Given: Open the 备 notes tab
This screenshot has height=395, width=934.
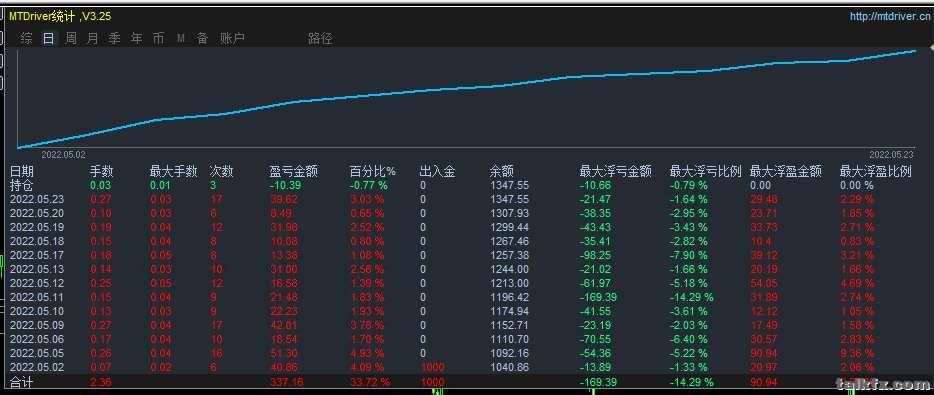Looking at the screenshot, I should click(x=203, y=39).
